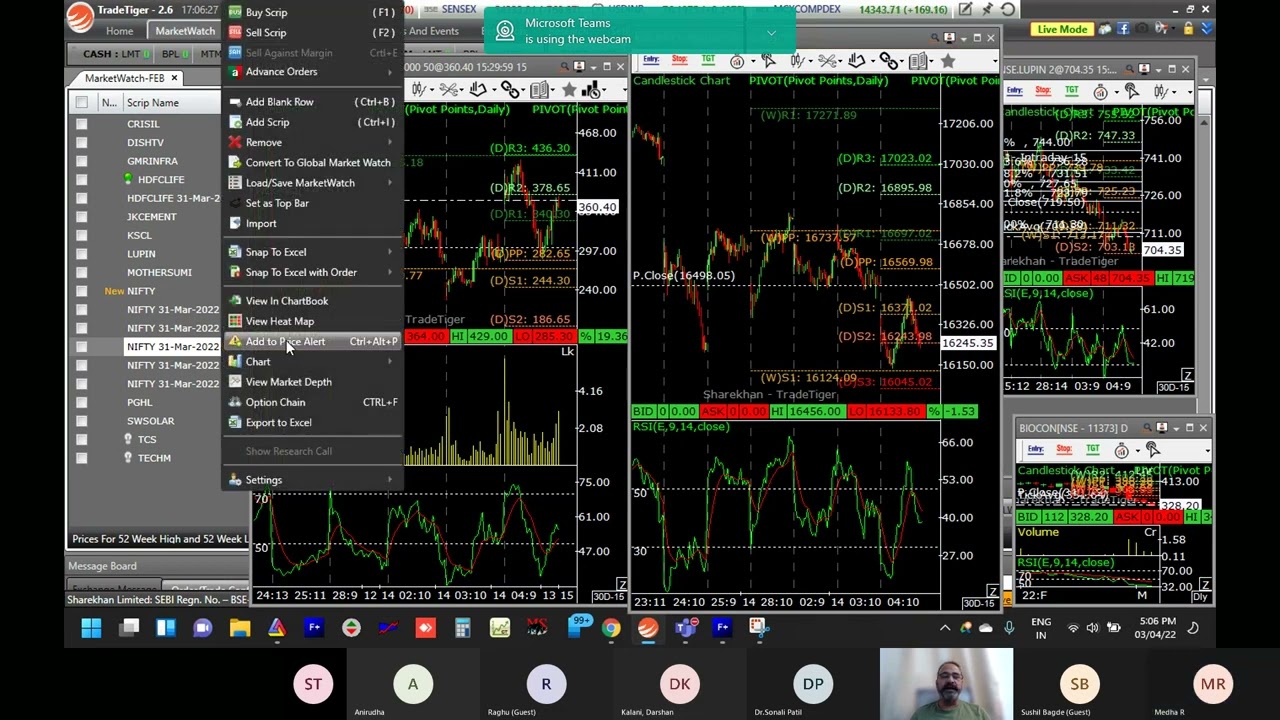Click View Market Depth entry

pyautogui.click(x=310, y=382)
